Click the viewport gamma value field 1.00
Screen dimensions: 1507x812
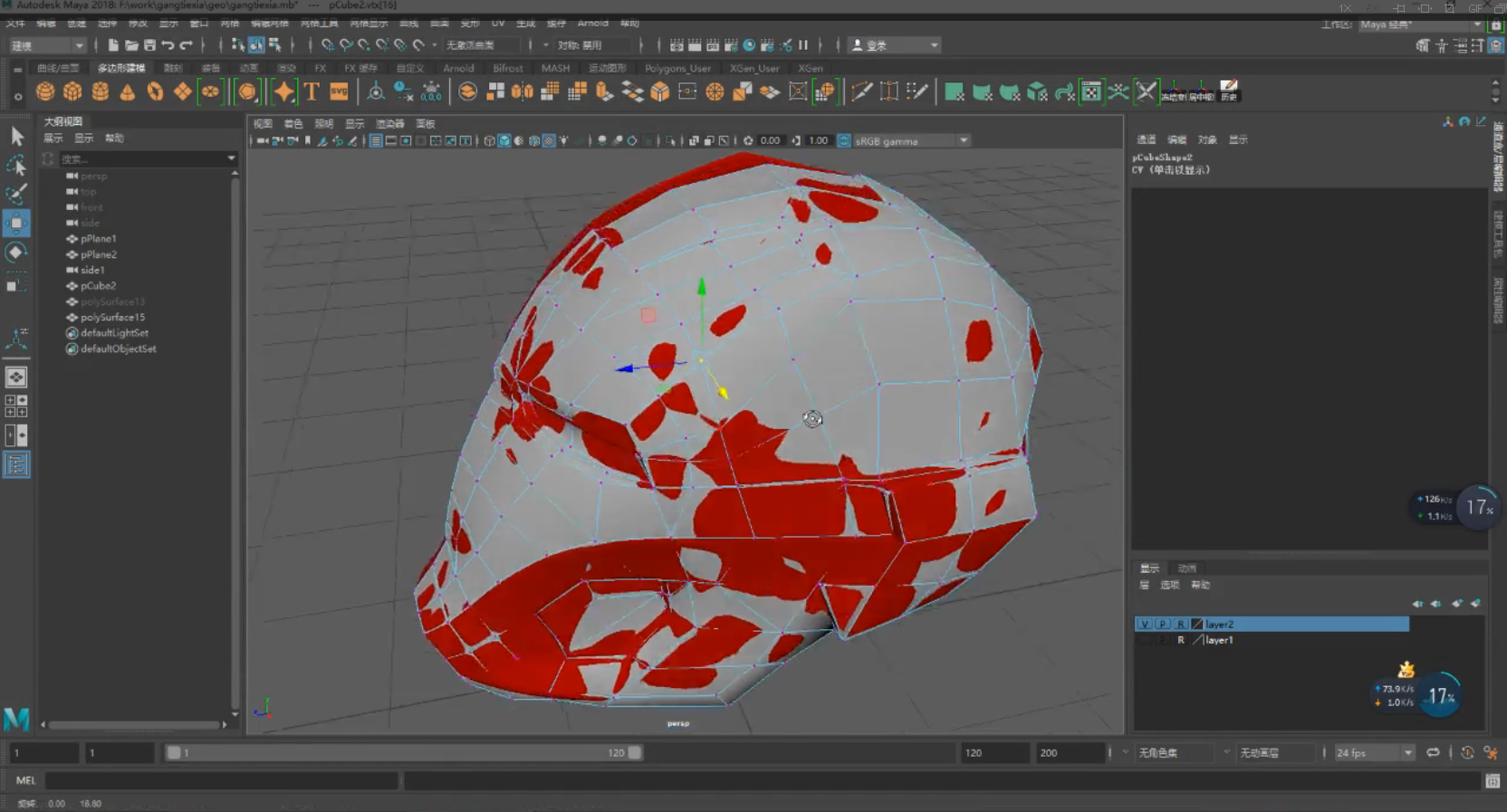pyautogui.click(x=818, y=140)
